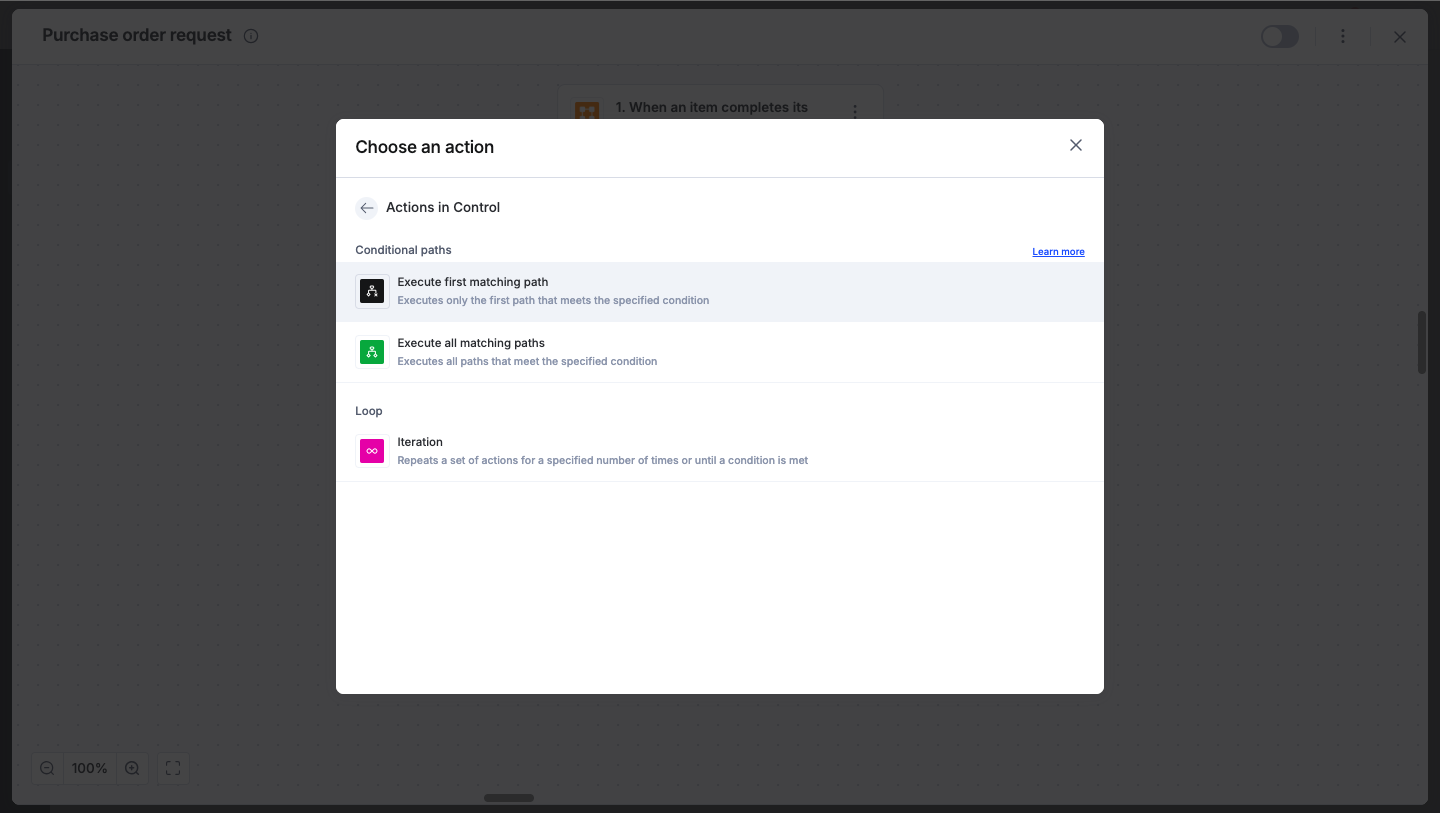Screen dimensions: 1440x813
Task: Open the workflow more options menu
Action: (x=1343, y=37)
